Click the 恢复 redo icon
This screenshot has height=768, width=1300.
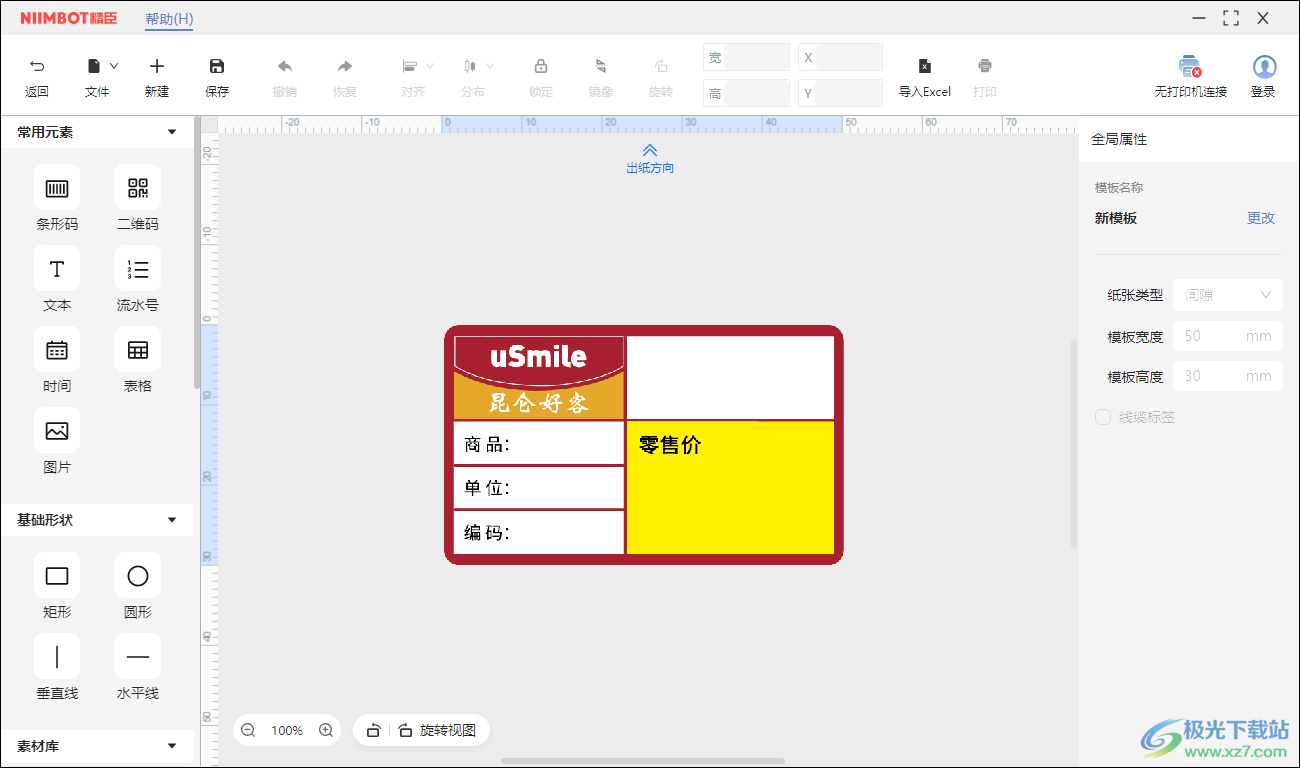(x=345, y=66)
